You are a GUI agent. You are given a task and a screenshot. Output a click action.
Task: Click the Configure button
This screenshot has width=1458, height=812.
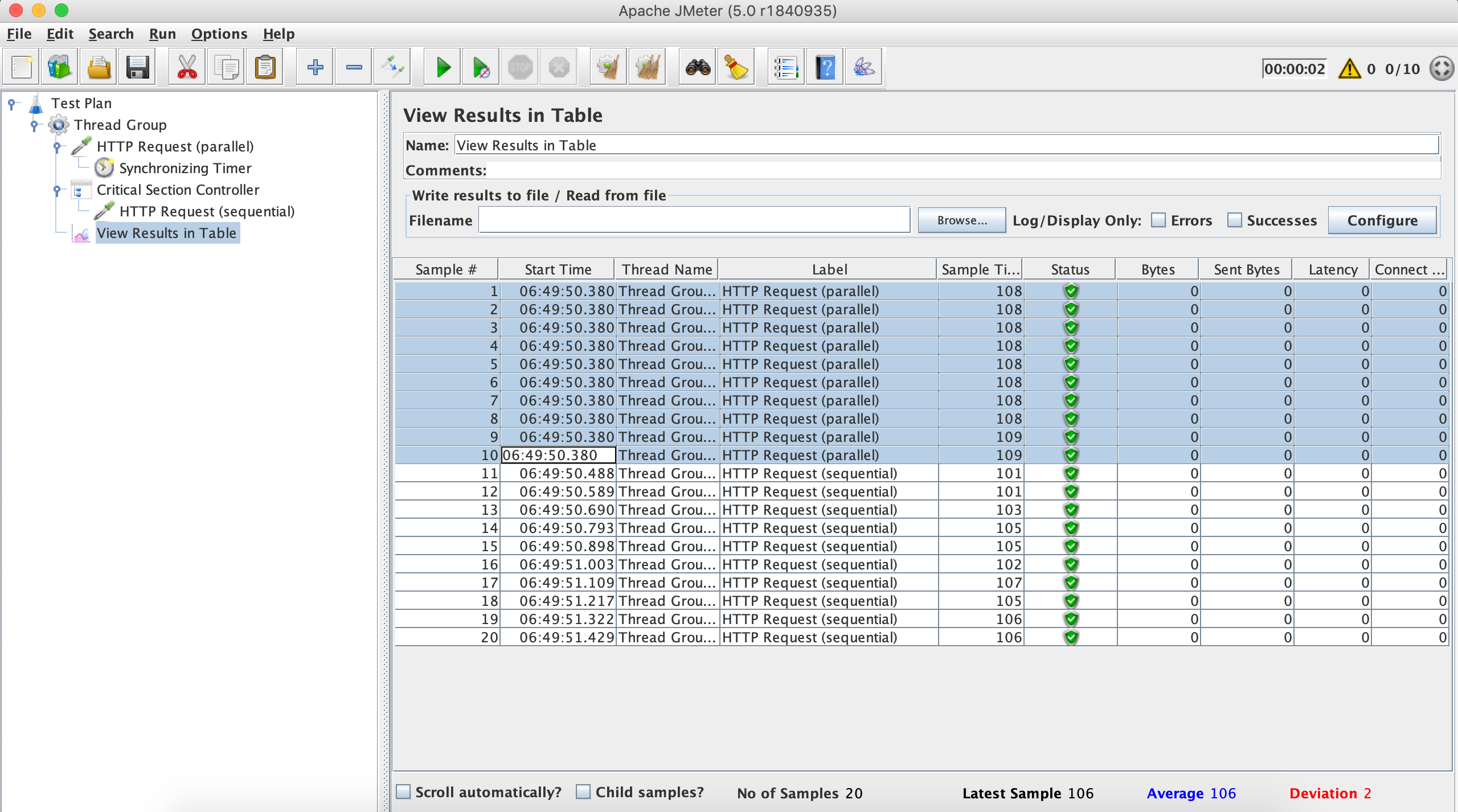[1382, 220]
